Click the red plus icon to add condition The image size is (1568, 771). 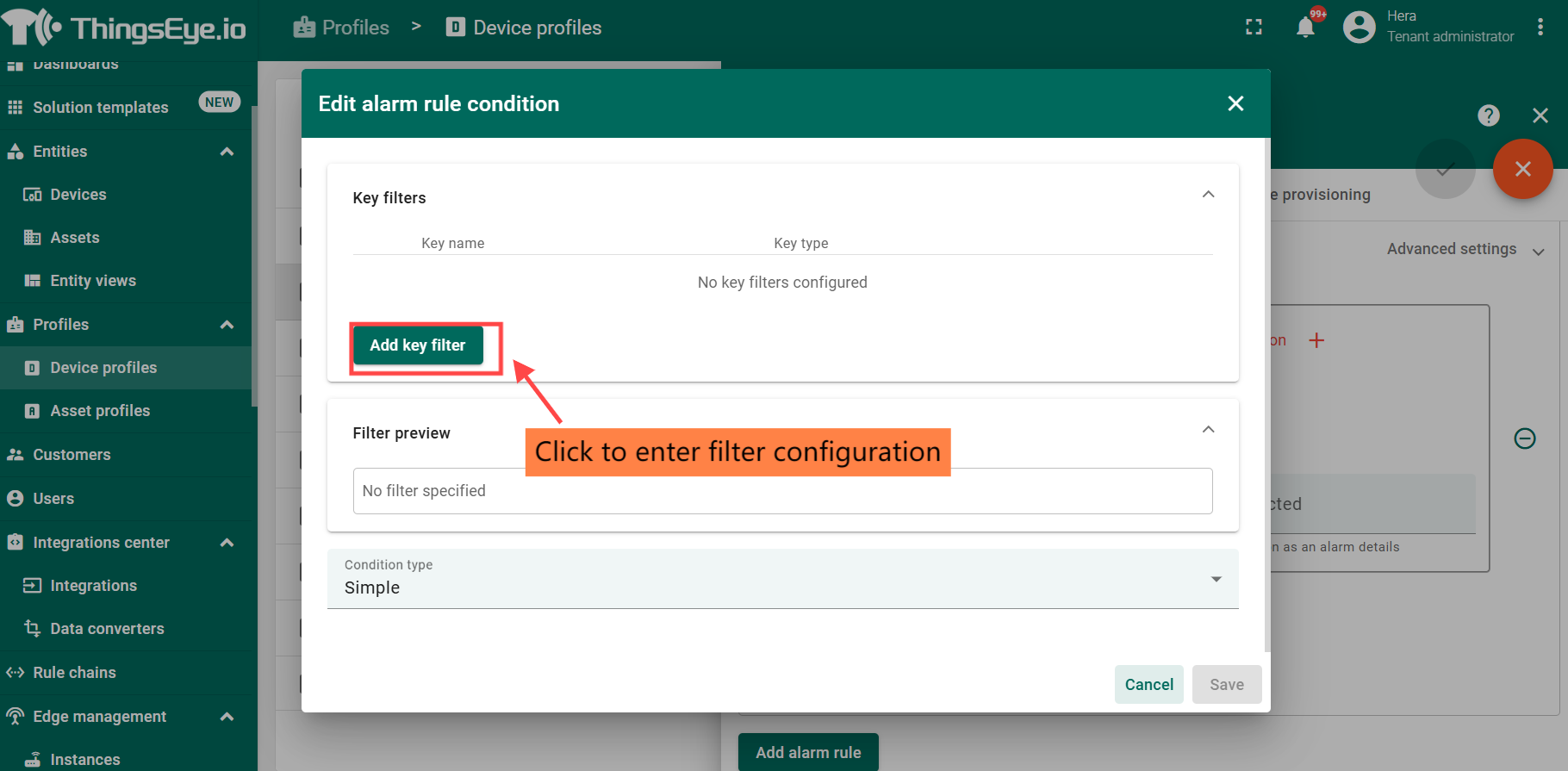click(x=1316, y=340)
